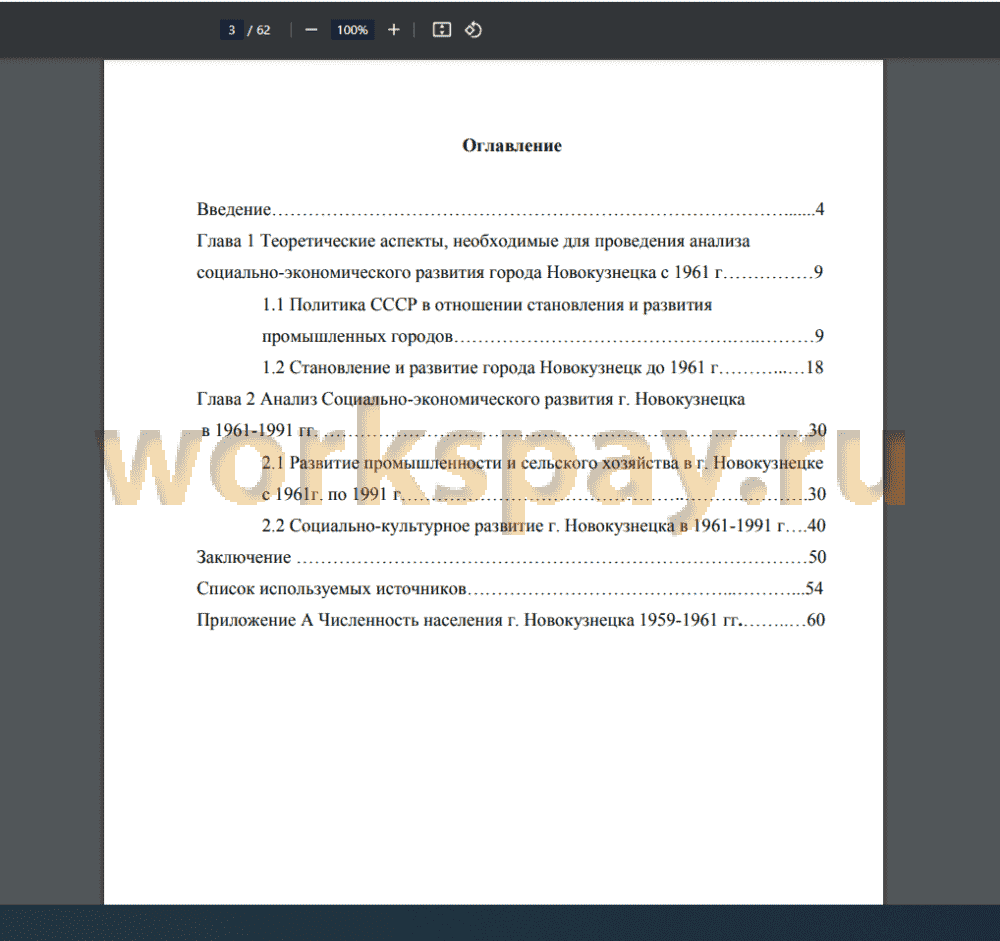
Task: Click entry 1.2 Становление и развитие города
Action: [x=543, y=367]
